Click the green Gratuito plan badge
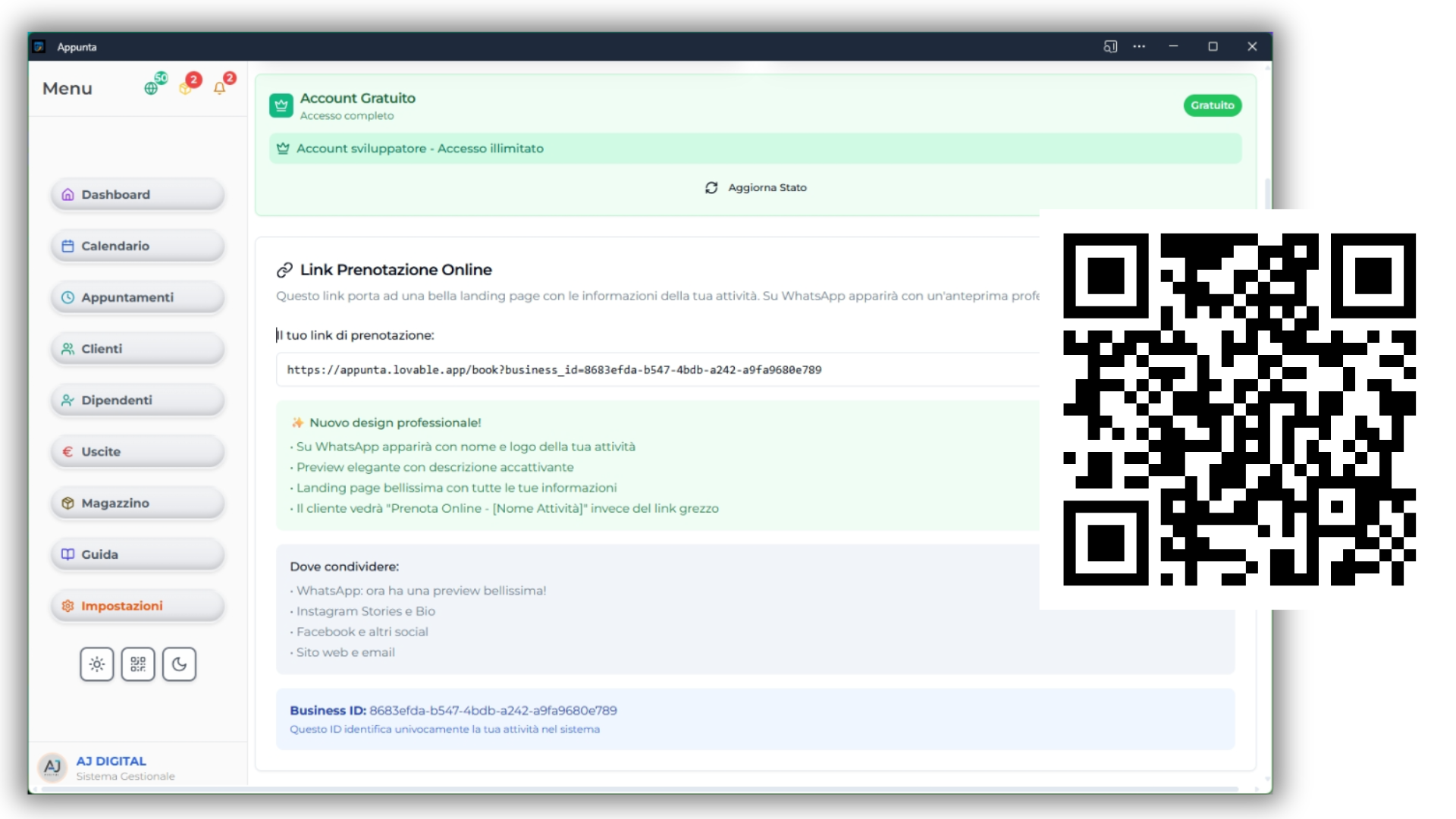Image resolution: width=1456 pixels, height=819 pixels. [1212, 105]
